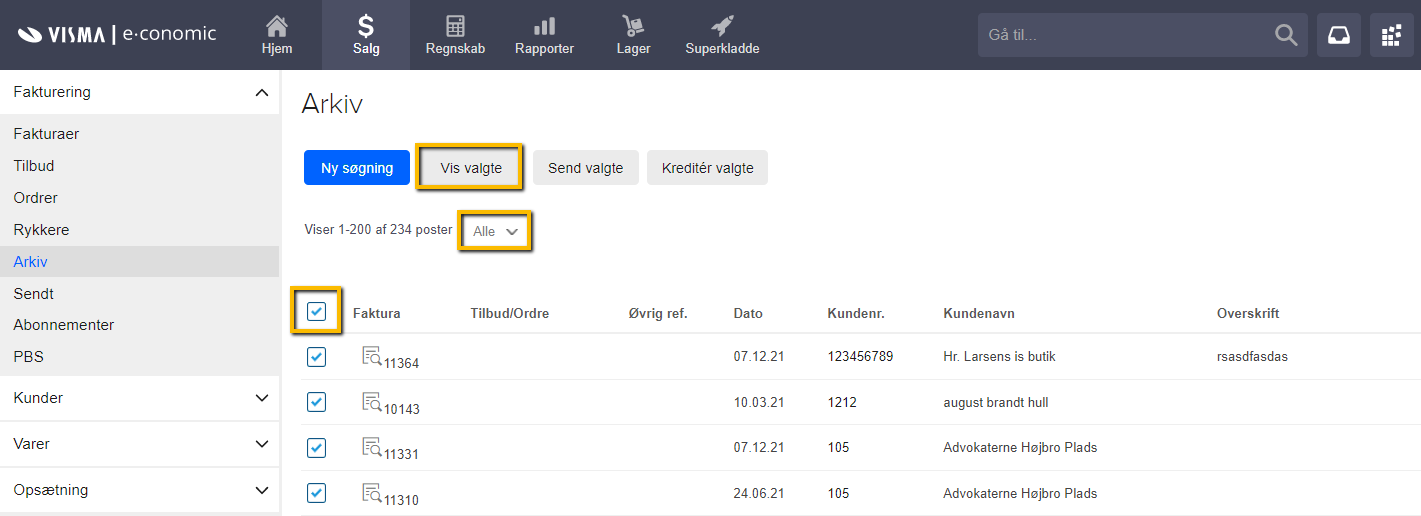The width and height of the screenshot is (1421, 516).
Task: Select Abonnementer in the sidebar
Action: [64, 325]
